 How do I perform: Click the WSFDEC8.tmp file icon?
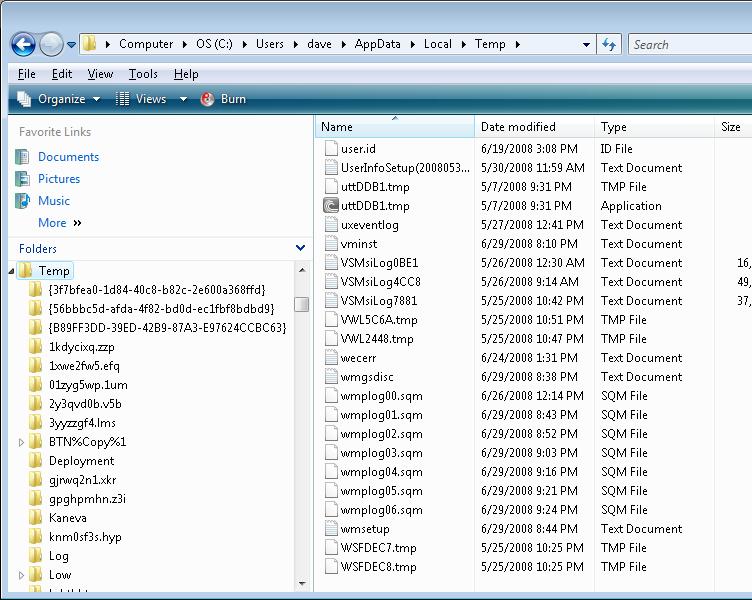331,566
